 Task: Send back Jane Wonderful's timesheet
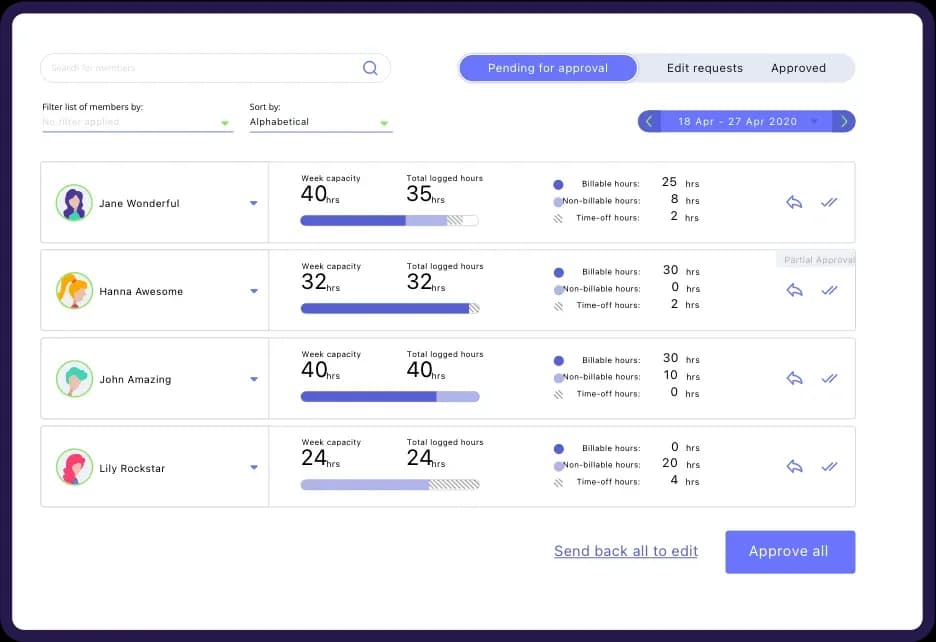tap(794, 202)
